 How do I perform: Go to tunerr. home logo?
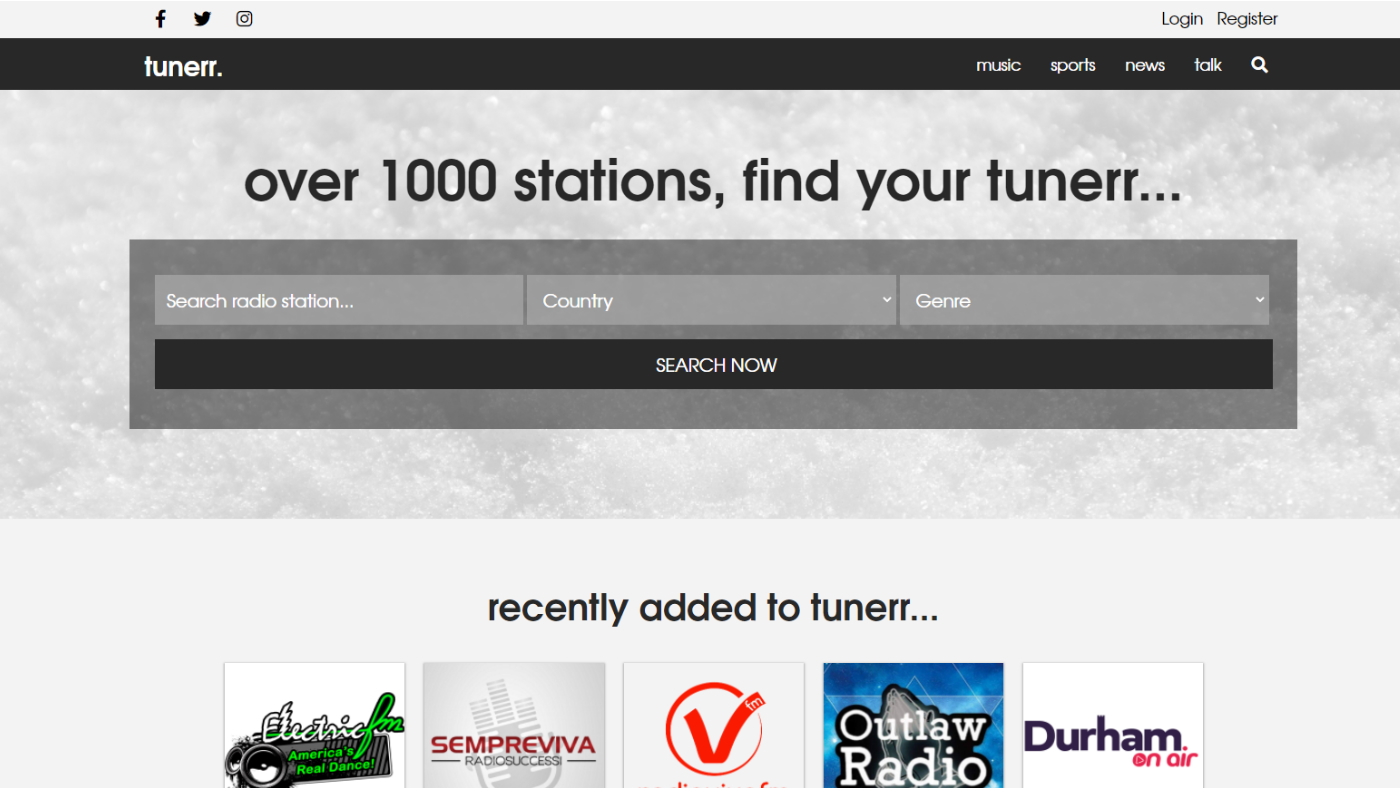(x=183, y=66)
